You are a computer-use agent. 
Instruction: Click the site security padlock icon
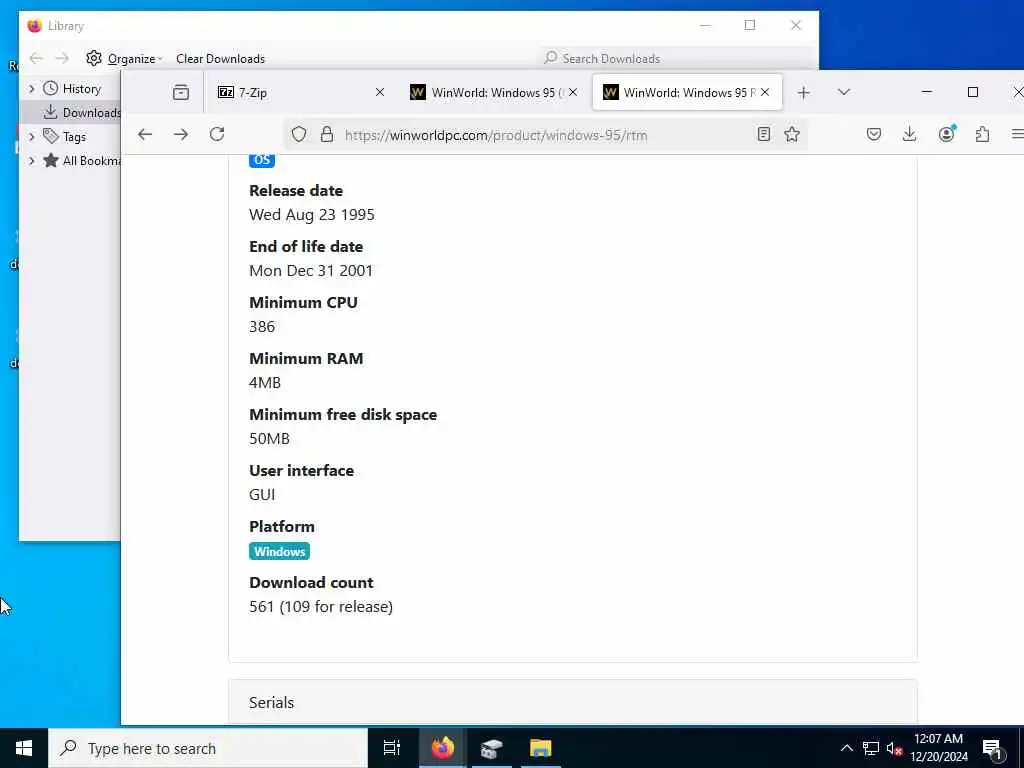pos(327,135)
